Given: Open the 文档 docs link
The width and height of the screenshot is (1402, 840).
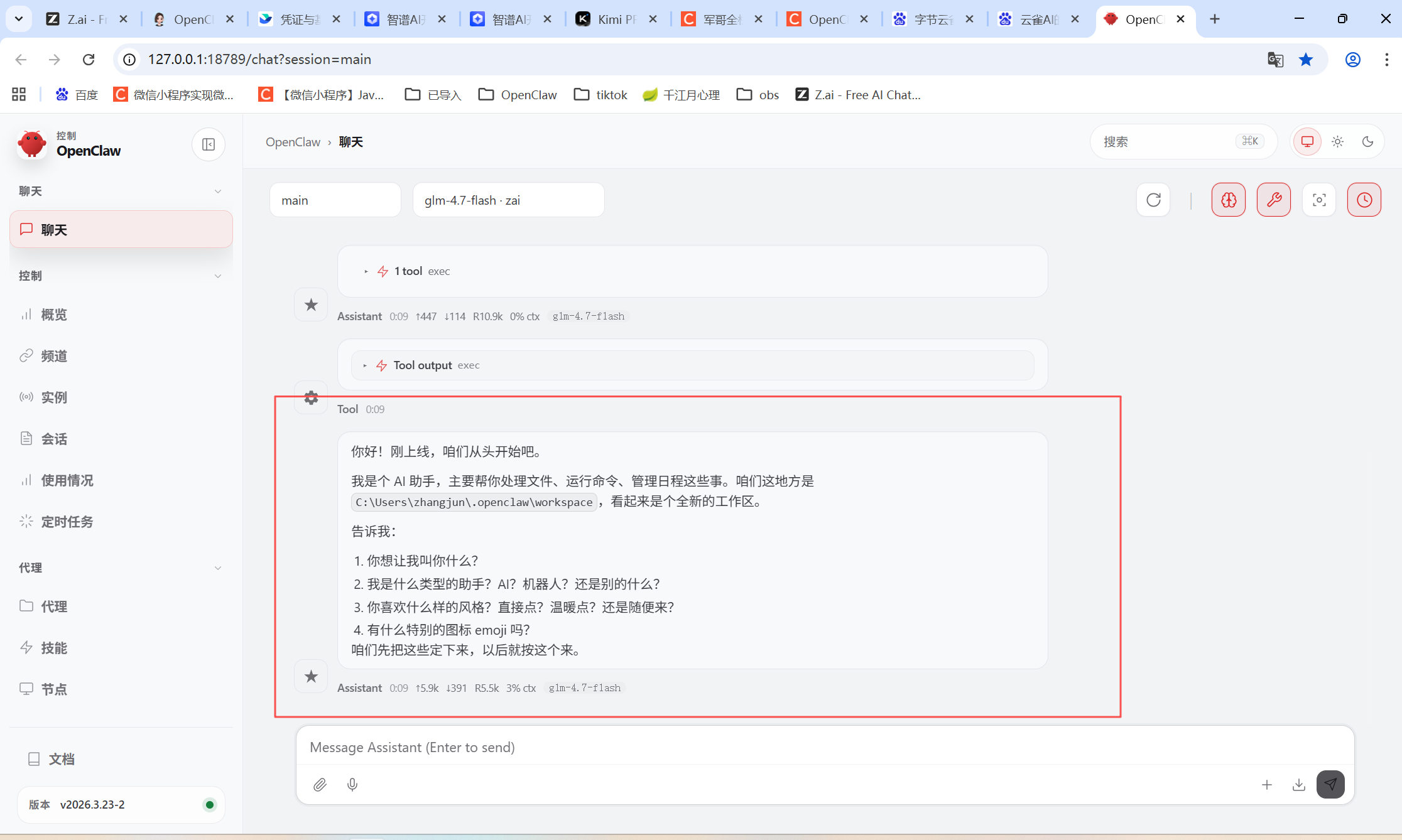Looking at the screenshot, I should (61, 759).
